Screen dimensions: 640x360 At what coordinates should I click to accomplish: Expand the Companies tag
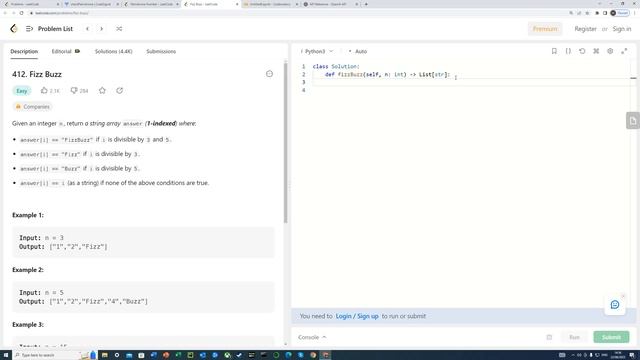(x=32, y=107)
